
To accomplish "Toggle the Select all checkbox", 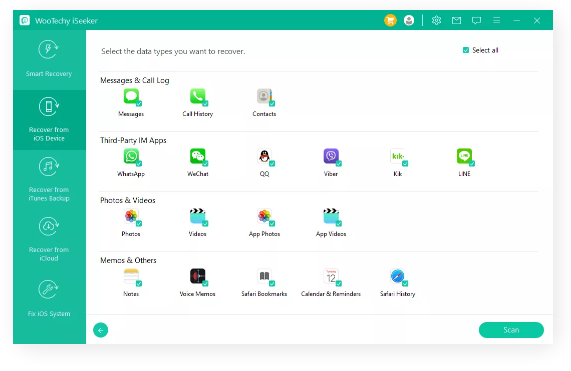I will [x=465, y=50].
